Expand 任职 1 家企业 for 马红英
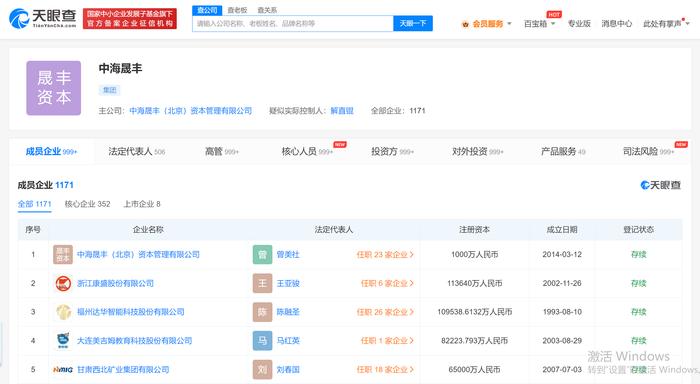Screen dimensions: 700x384 pos(387,340)
